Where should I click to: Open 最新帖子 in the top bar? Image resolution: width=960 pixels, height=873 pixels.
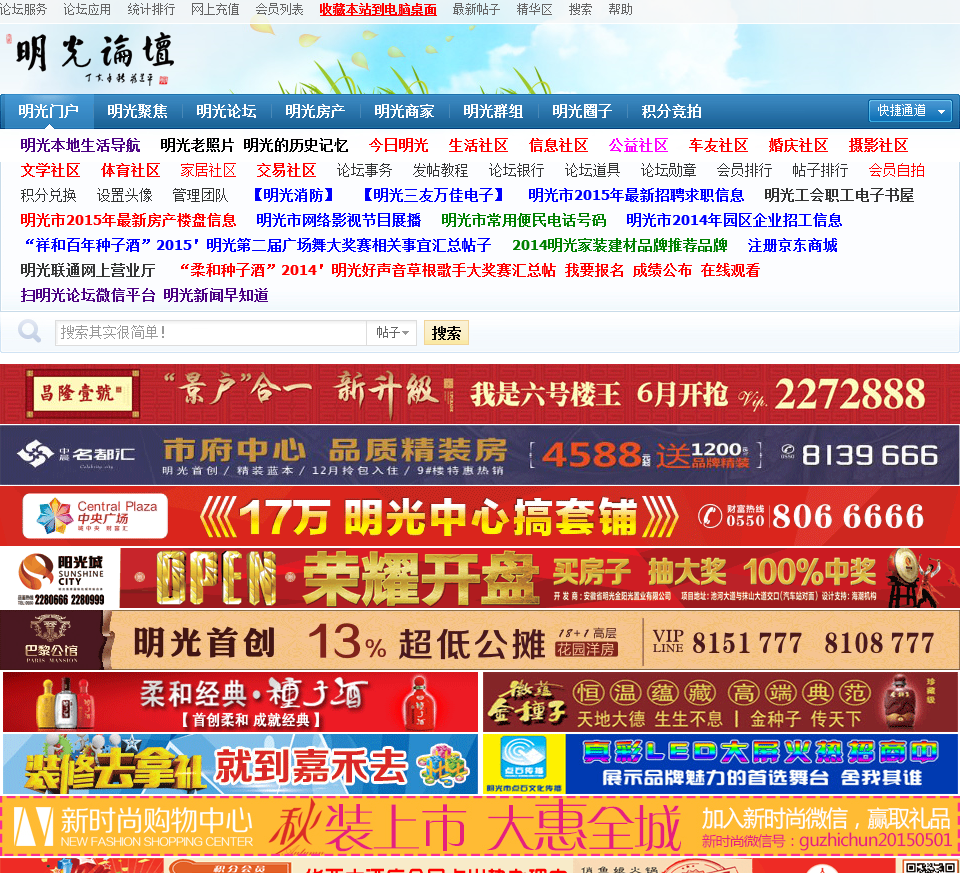(476, 9)
